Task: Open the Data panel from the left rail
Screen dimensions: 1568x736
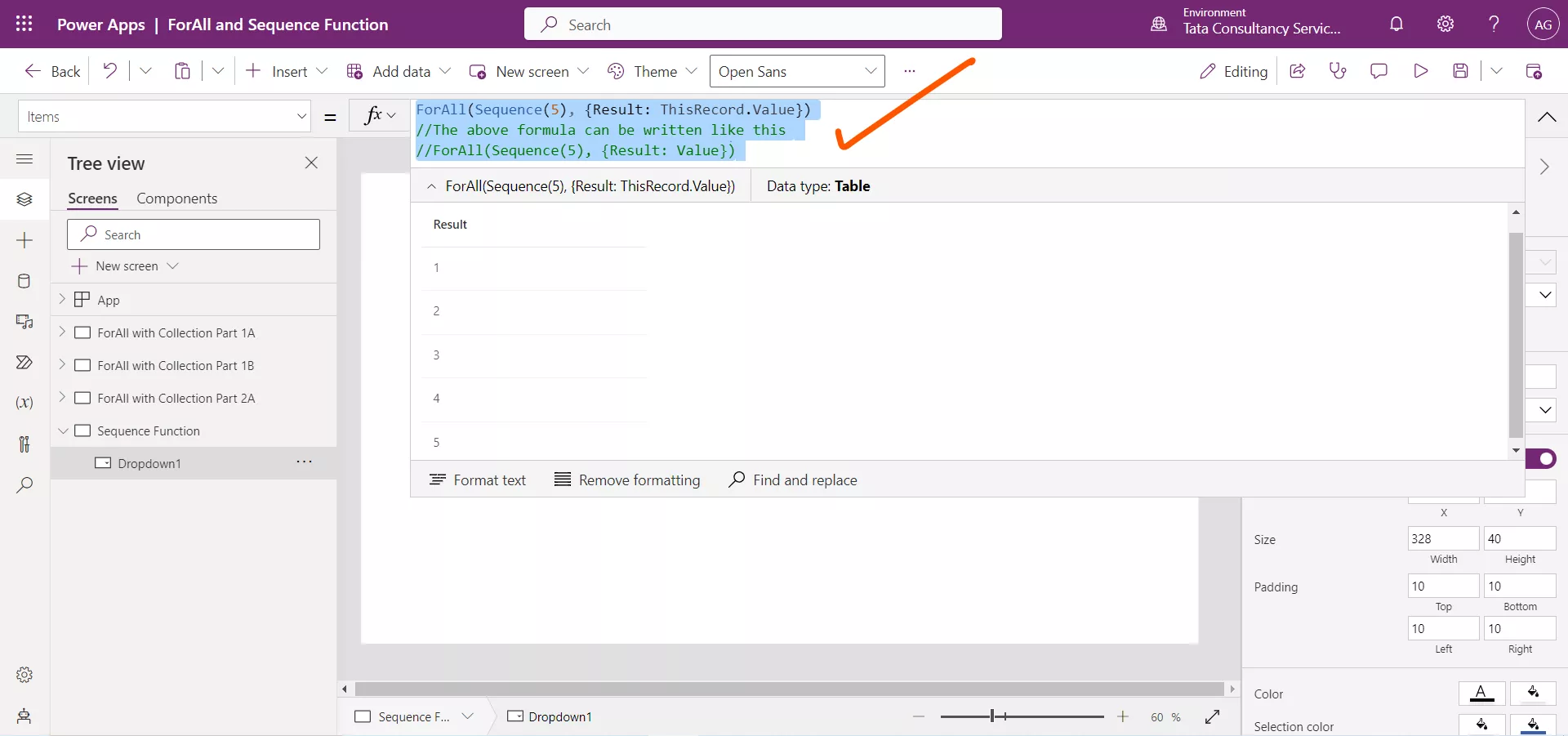Action: [24, 281]
